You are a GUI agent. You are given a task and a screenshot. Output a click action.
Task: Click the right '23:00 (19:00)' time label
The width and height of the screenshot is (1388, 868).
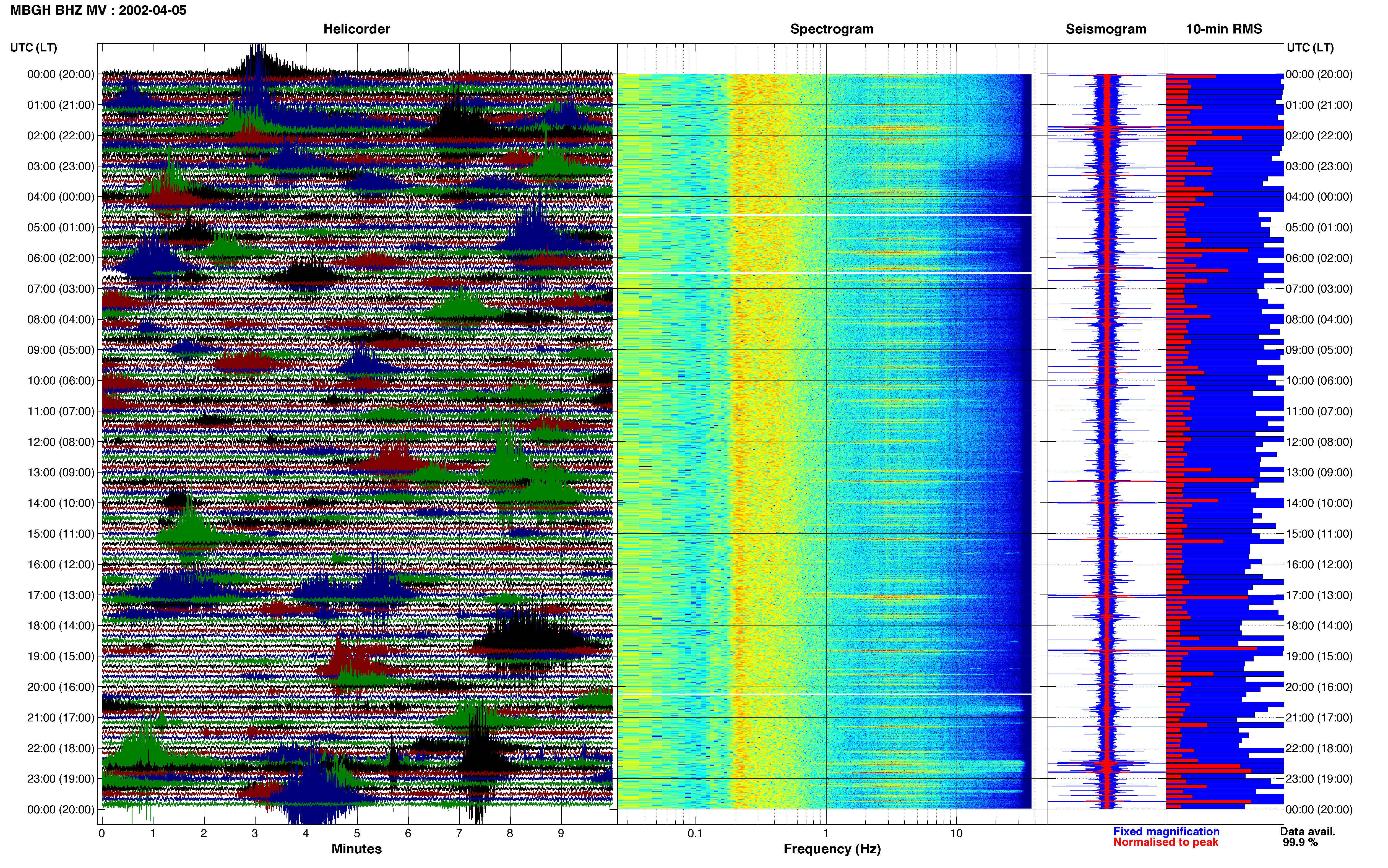(1319, 779)
